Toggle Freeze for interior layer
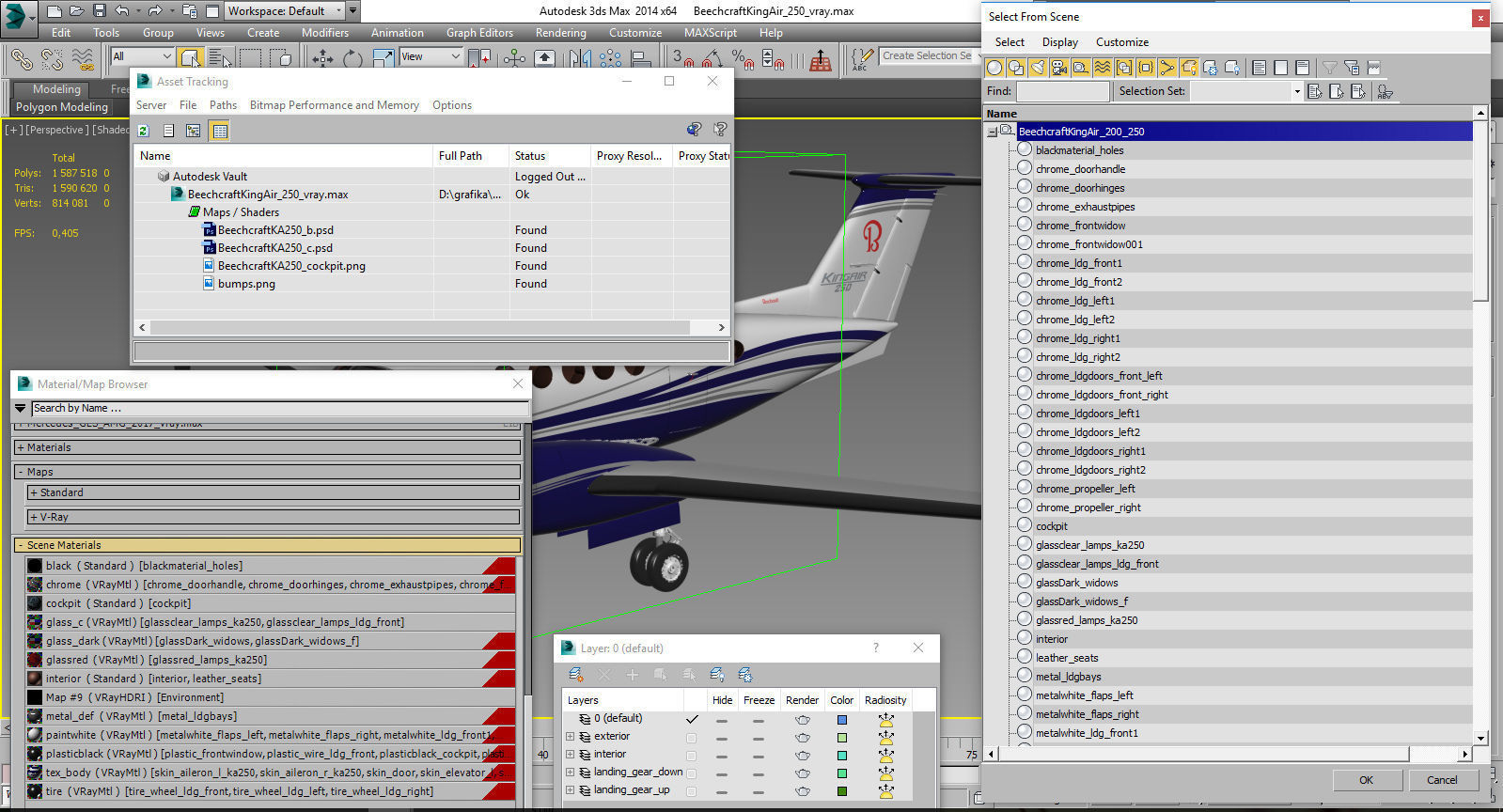 (x=759, y=756)
